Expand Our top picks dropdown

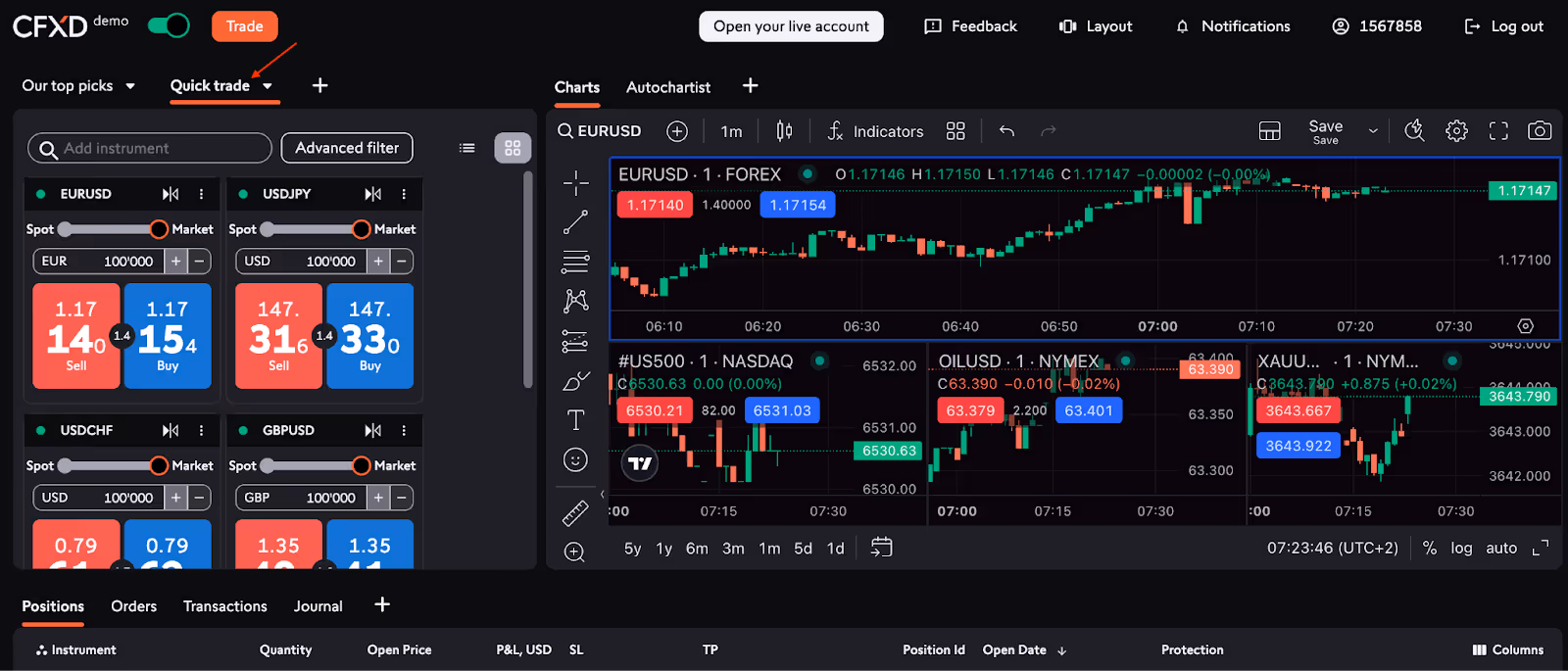point(130,86)
